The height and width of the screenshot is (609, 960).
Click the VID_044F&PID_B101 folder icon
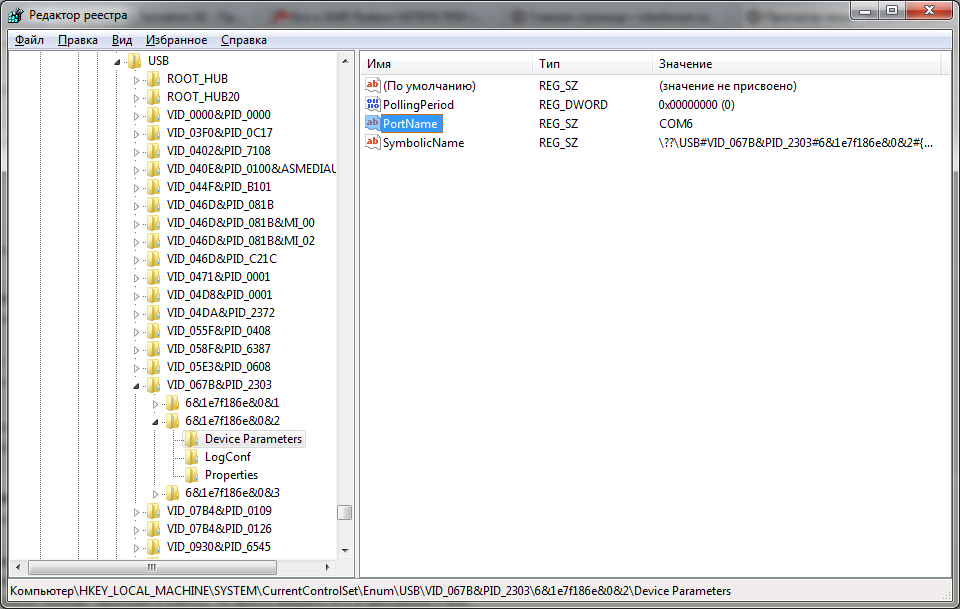[x=154, y=187]
